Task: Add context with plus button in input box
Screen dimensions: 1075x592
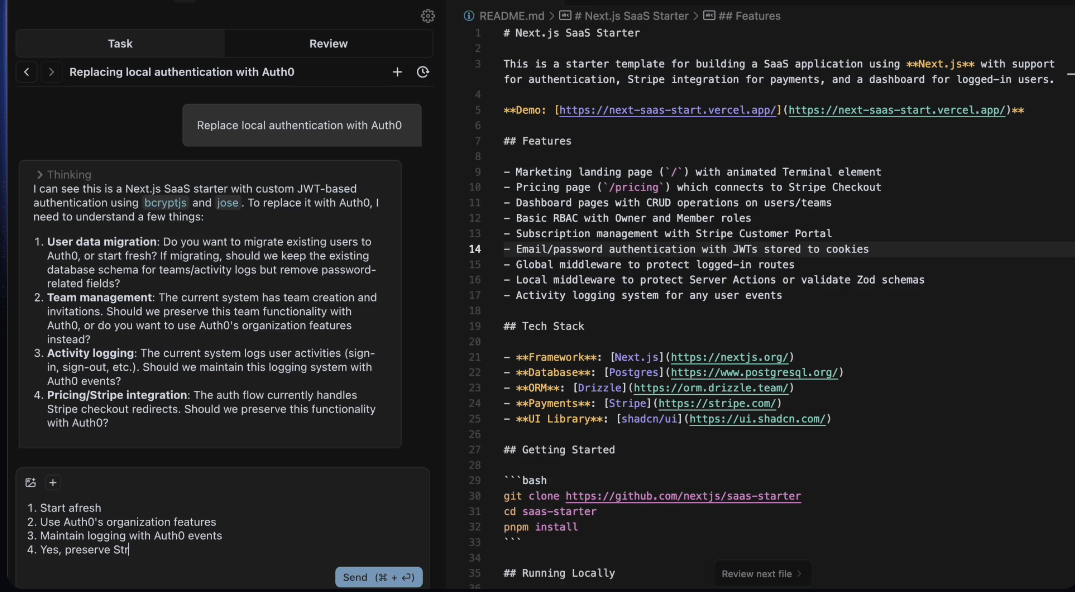Action: (x=53, y=482)
